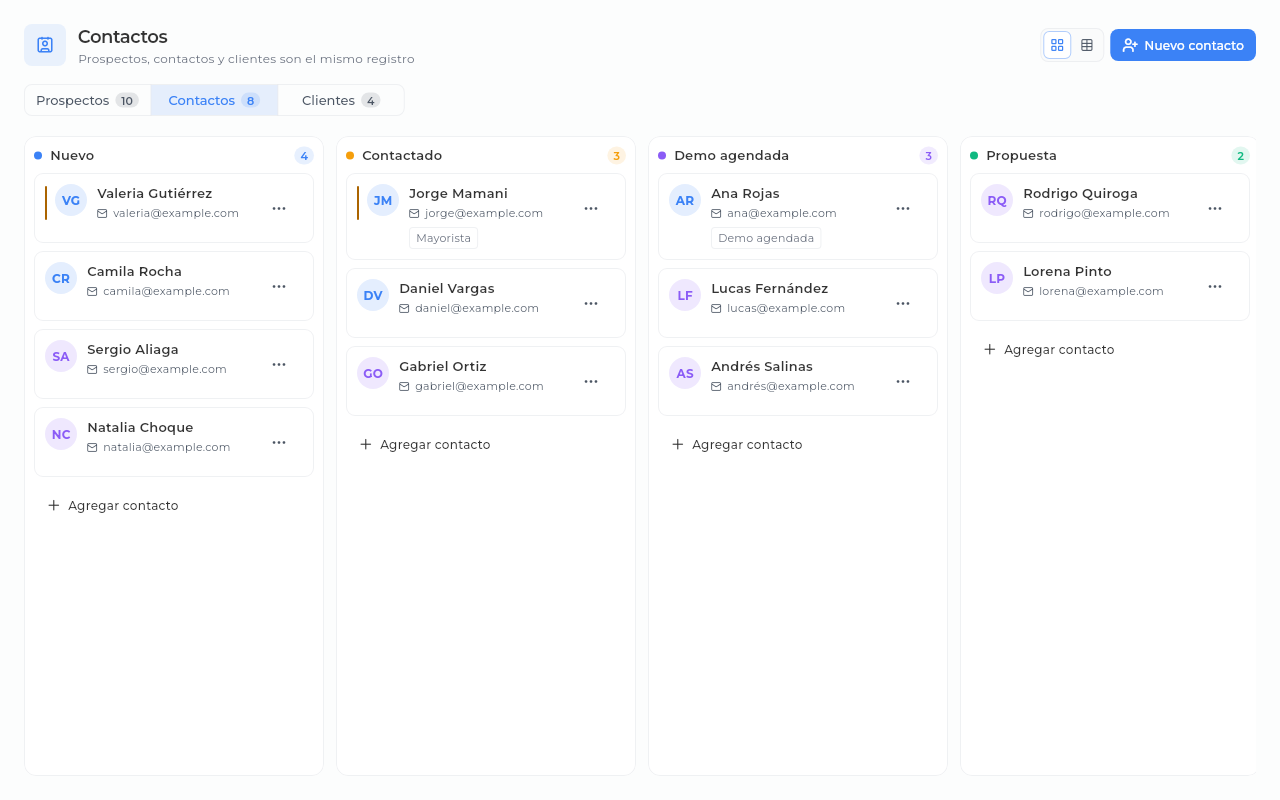Click the email lorena@example.com
Screen dimensions: 1280x800
point(1101,291)
